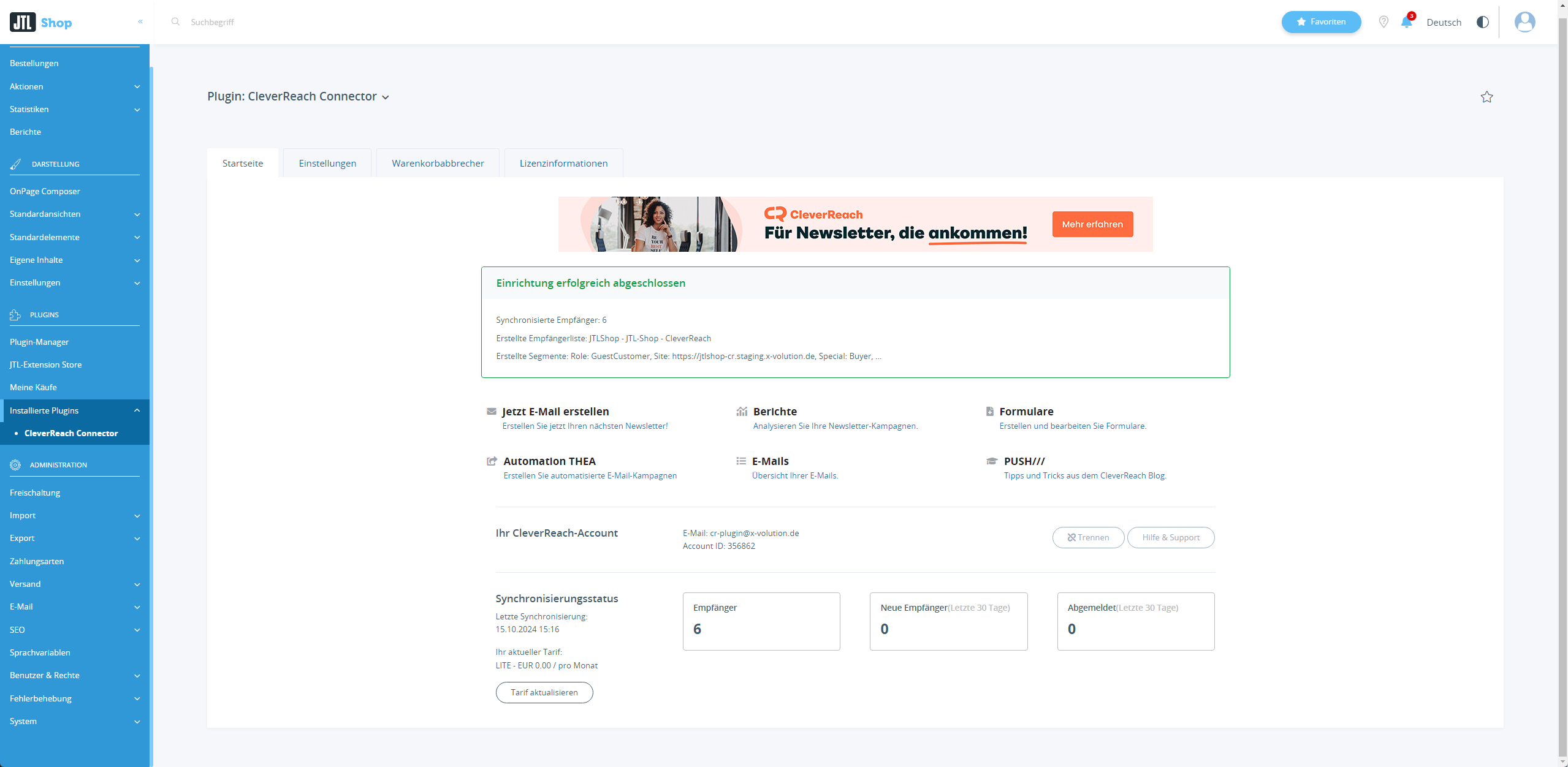Click the search magnifier icon
Viewport: 1568px width, 767px height.
click(x=175, y=21)
